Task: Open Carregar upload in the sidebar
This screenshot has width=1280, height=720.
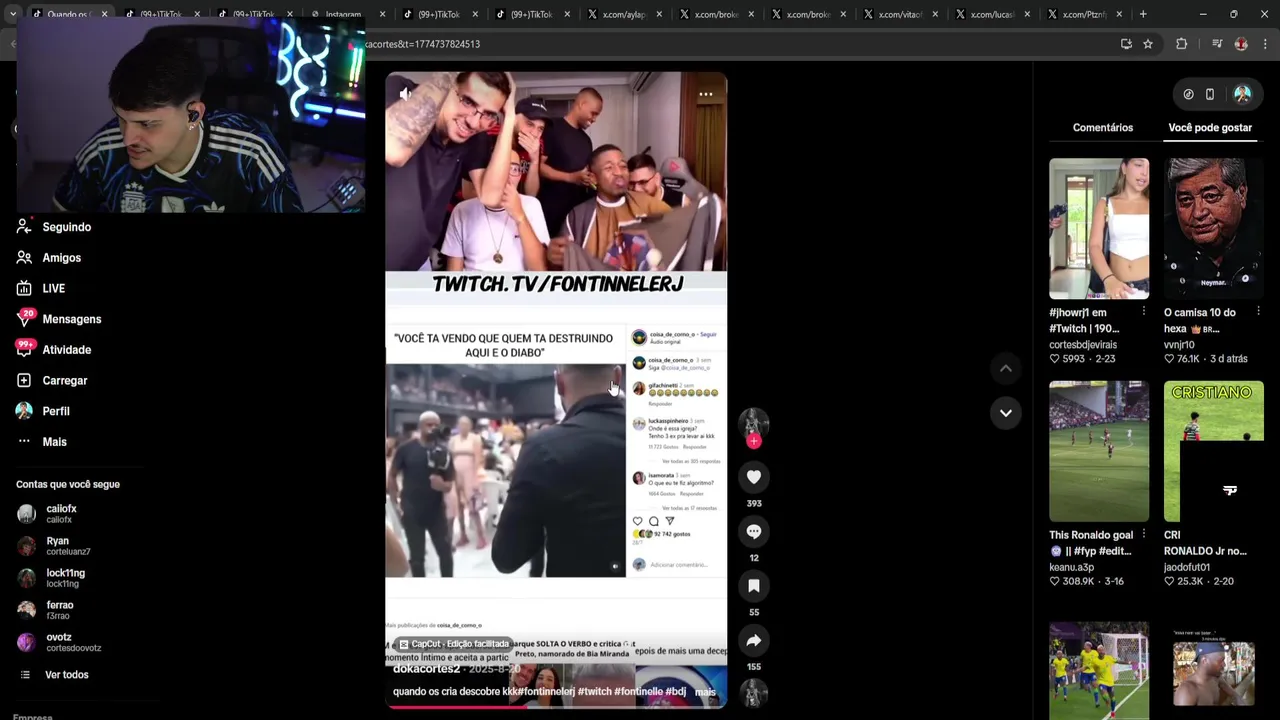Action: [64, 381]
